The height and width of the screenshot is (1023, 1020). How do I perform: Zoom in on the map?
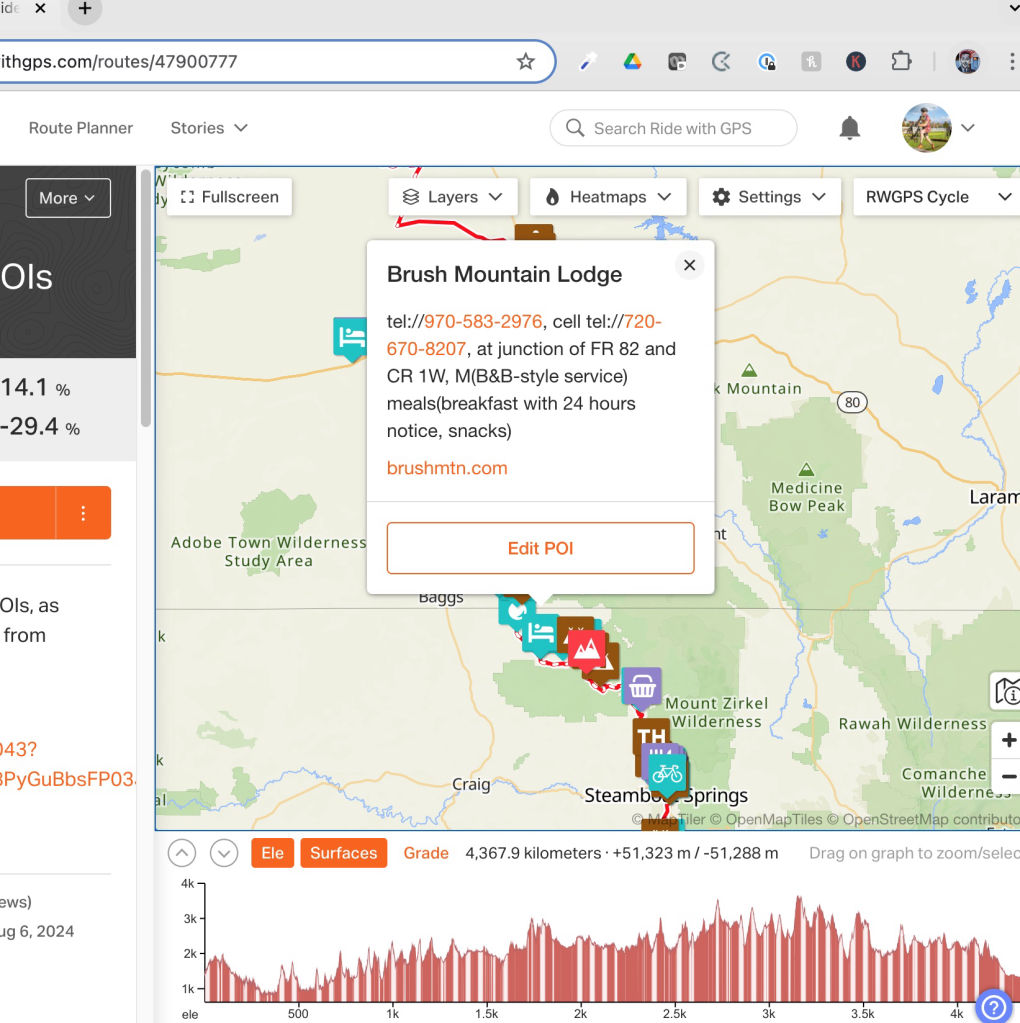(1007, 740)
